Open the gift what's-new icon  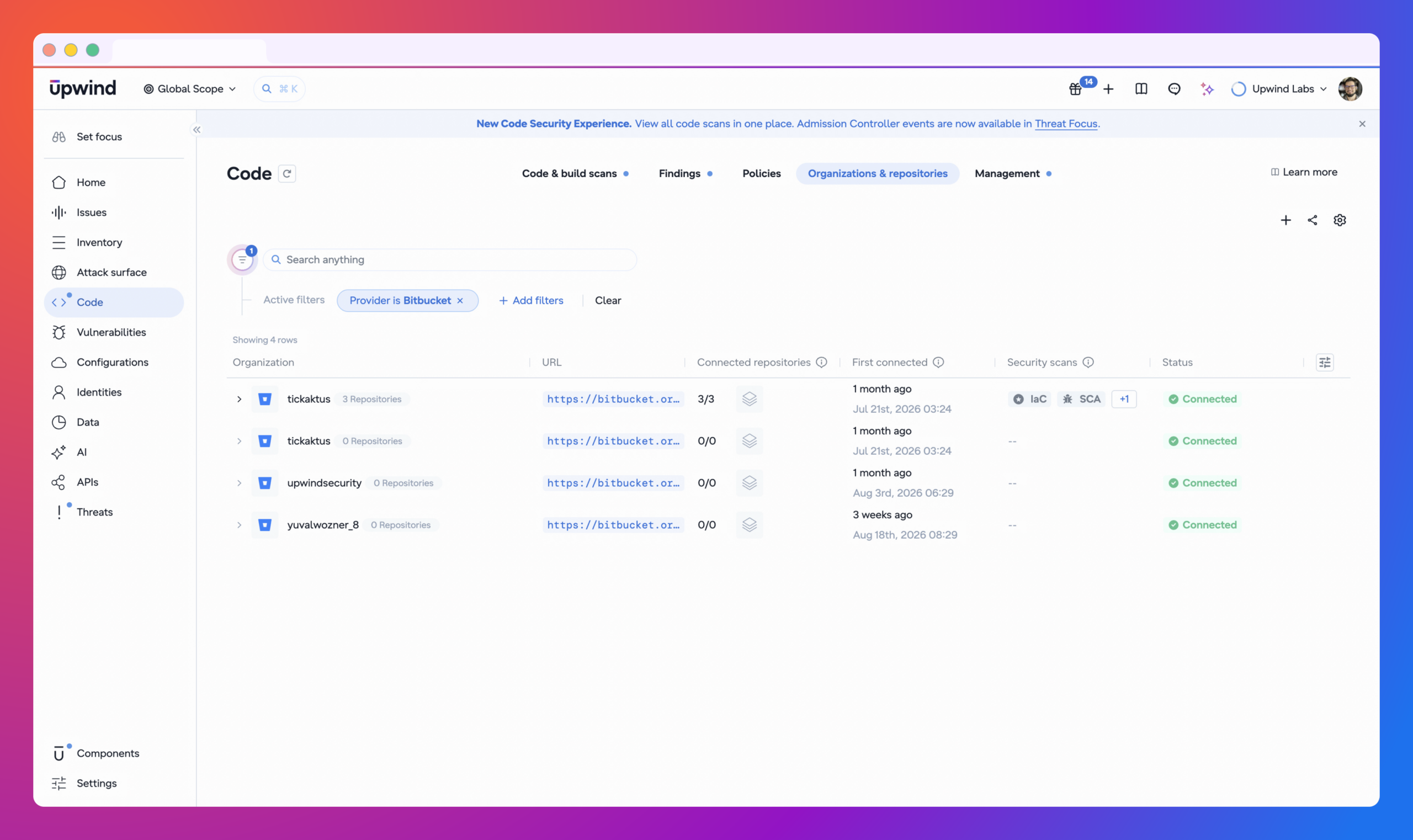(x=1075, y=89)
